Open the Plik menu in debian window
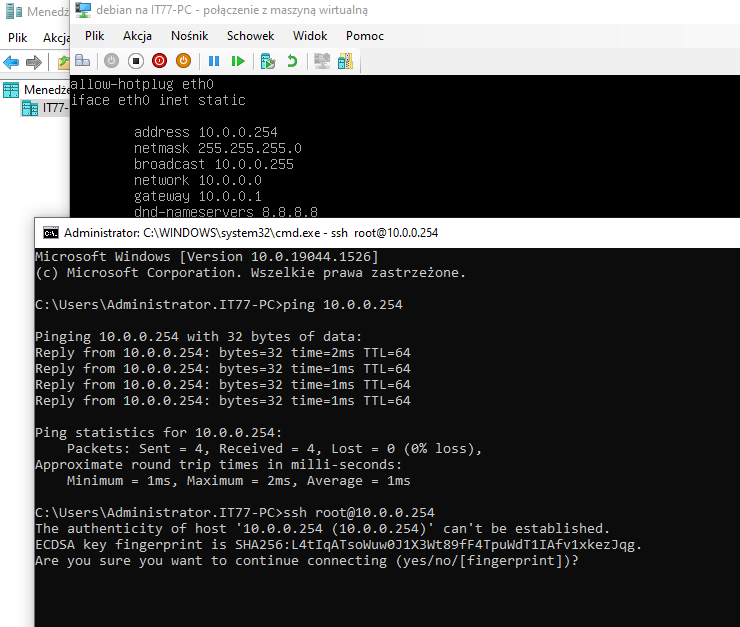The width and height of the screenshot is (740, 627). click(x=94, y=35)
